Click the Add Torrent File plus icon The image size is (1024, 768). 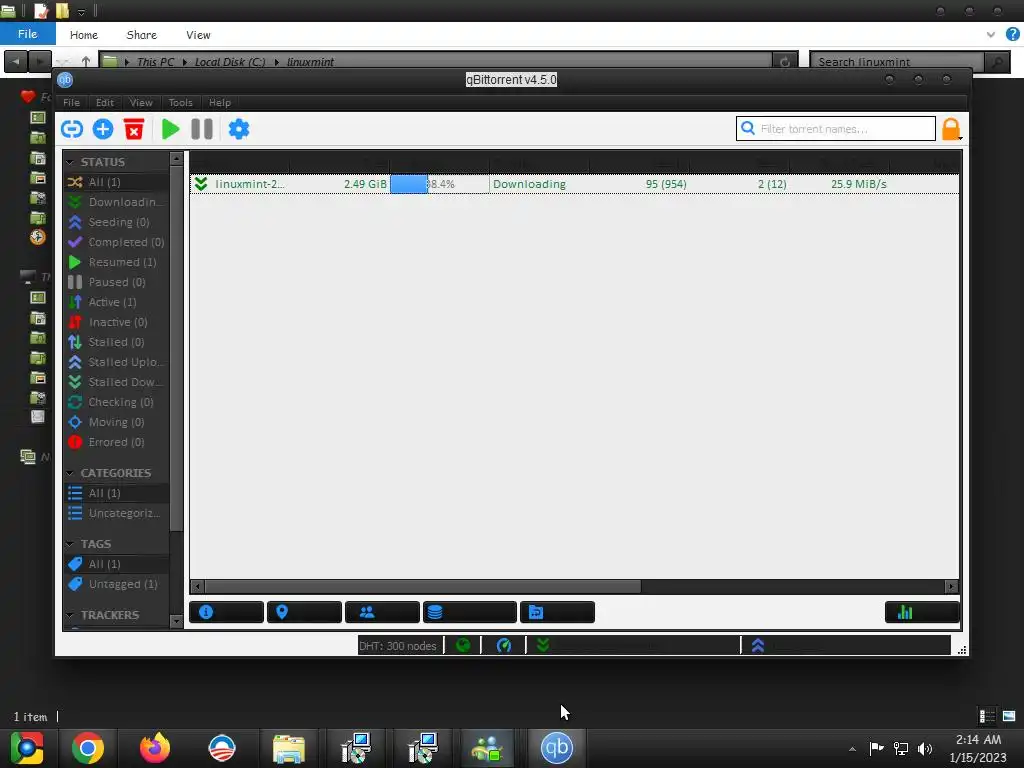(x=103, y=129)
